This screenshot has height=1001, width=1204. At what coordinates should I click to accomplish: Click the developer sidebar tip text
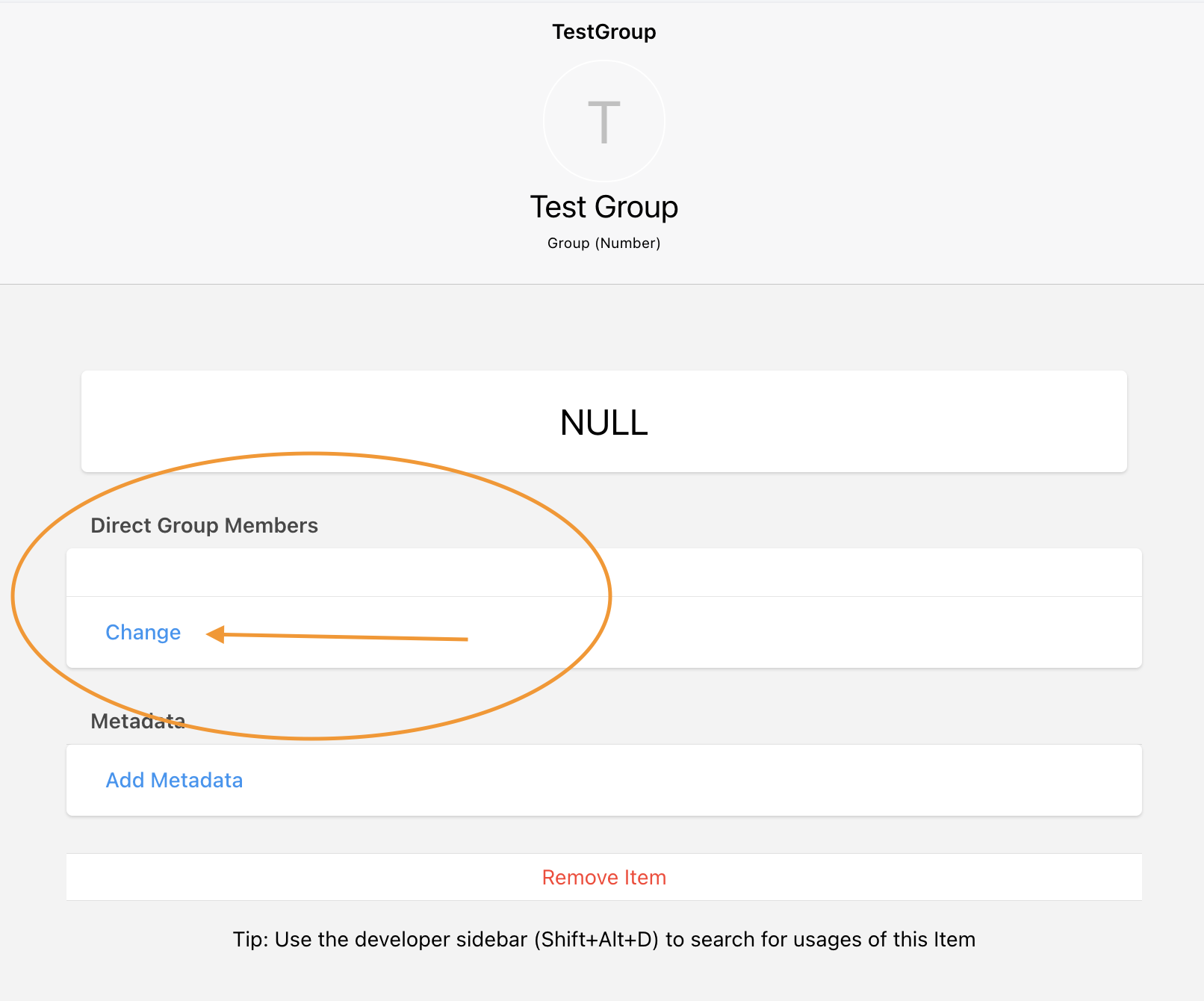coord(602,939)
